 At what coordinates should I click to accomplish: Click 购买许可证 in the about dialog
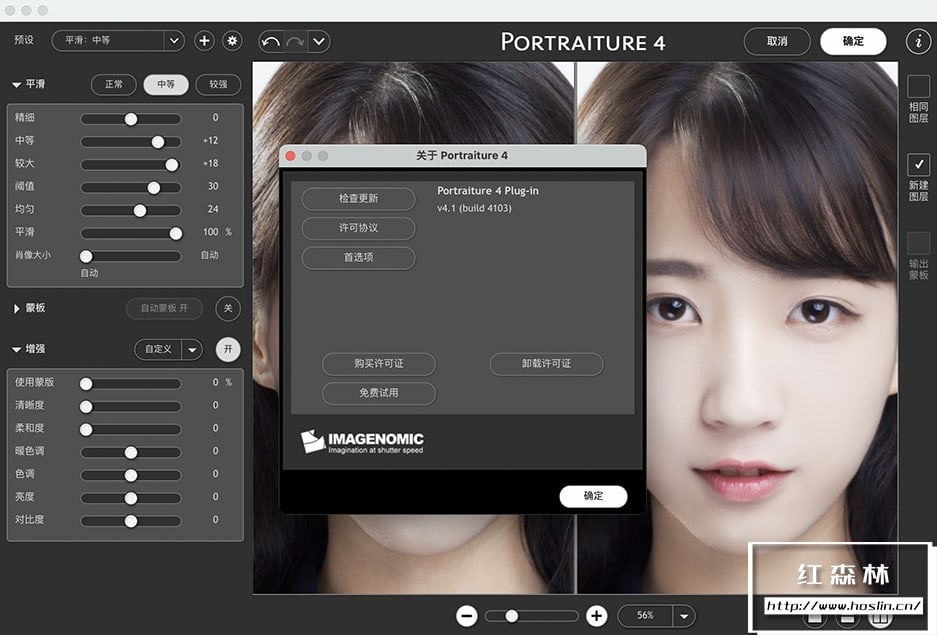tap(378, 364)
